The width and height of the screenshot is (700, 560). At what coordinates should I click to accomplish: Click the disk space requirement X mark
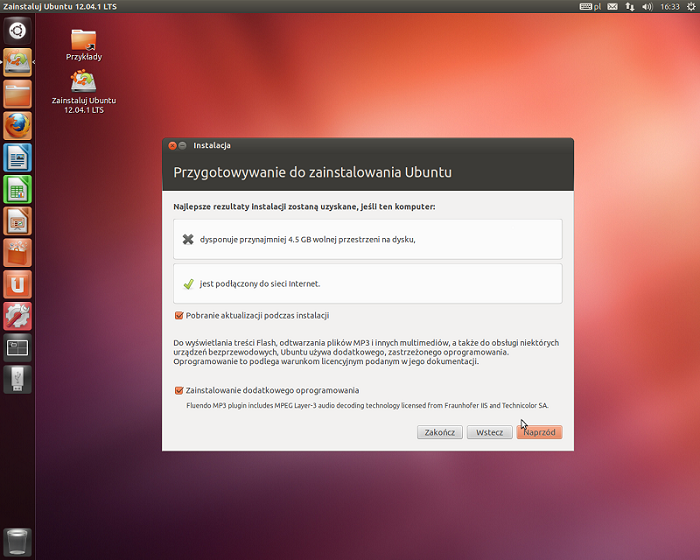click(188, 239)
